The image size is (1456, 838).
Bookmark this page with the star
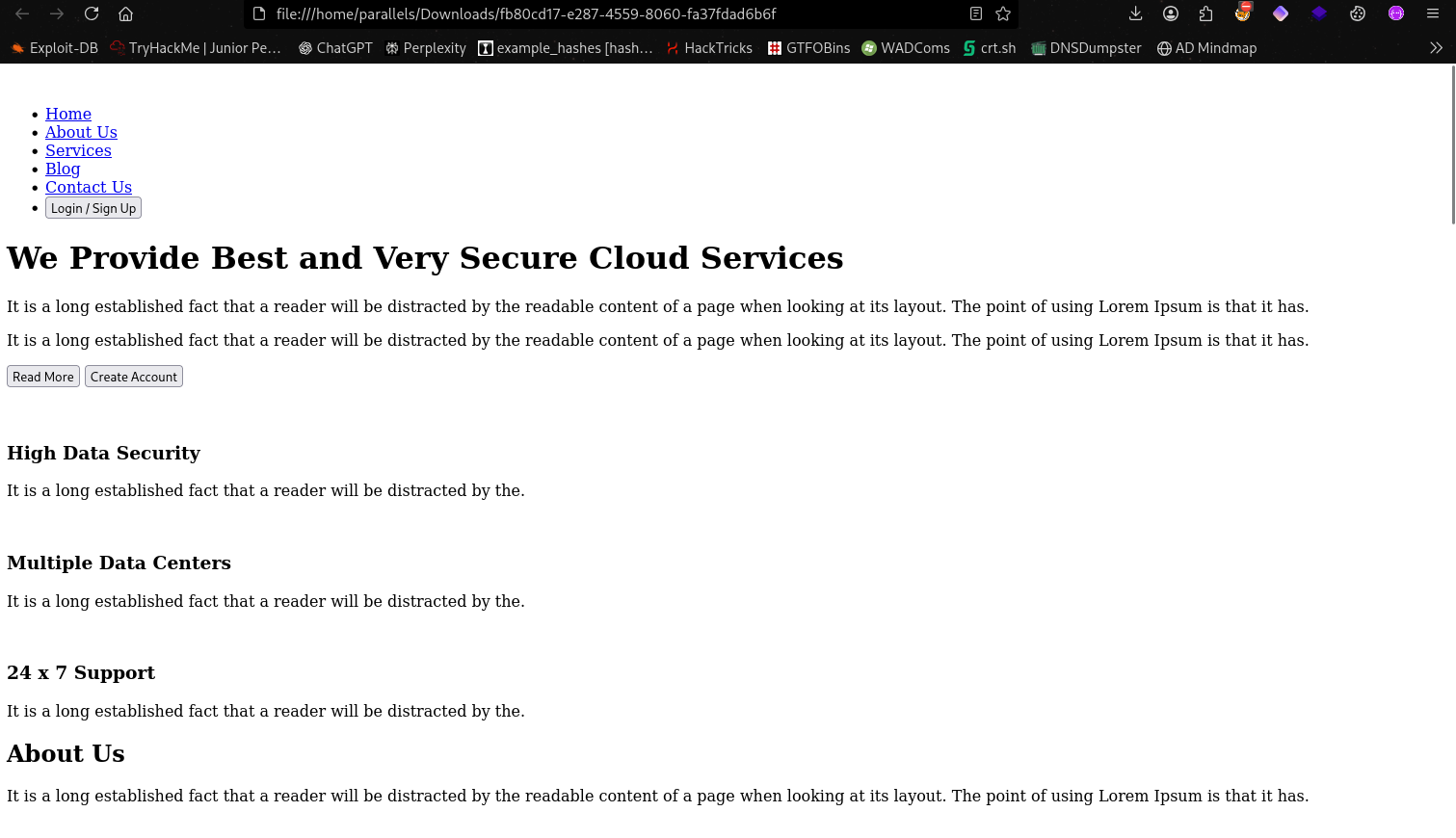click(1002, 13)
